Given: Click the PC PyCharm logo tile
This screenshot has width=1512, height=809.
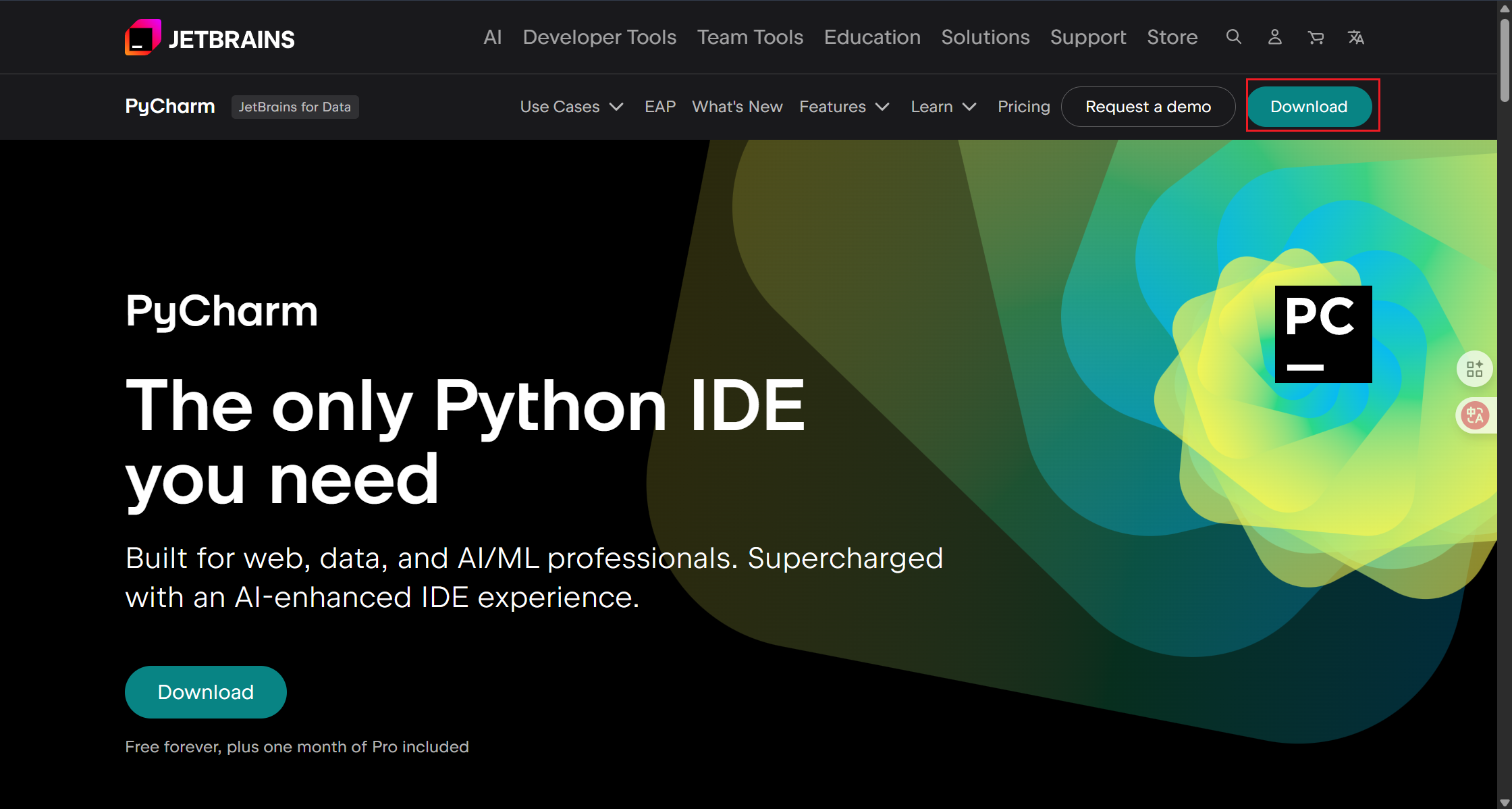Looking at the screenshot, I should pos(1323,334).
